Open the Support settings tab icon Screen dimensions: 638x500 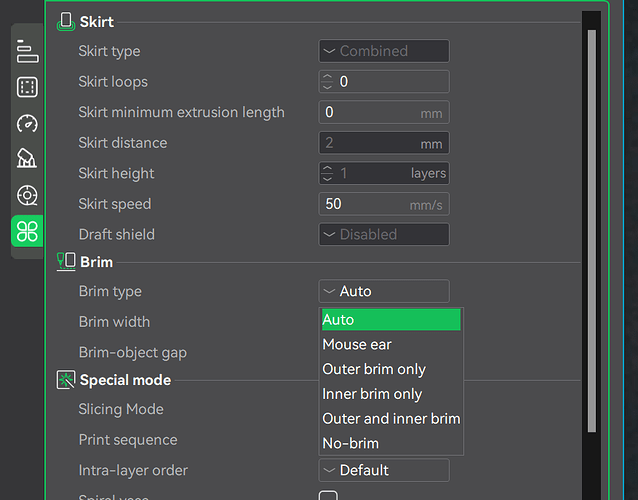pos(28,159)
